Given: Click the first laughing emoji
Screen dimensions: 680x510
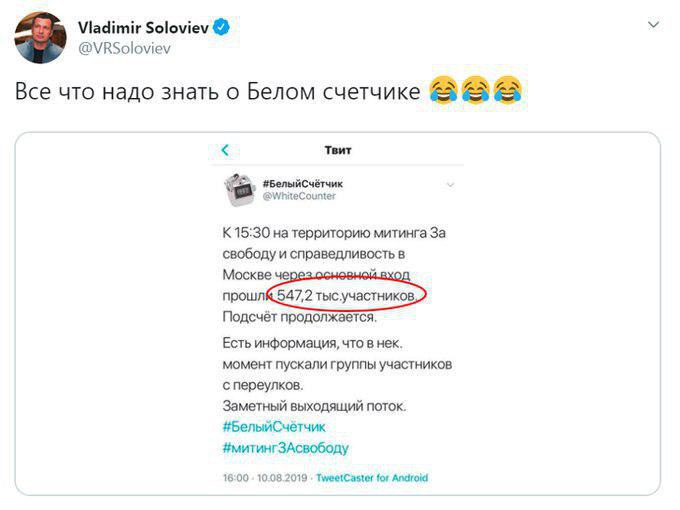Looking at the screenshot, I should 441,93.
